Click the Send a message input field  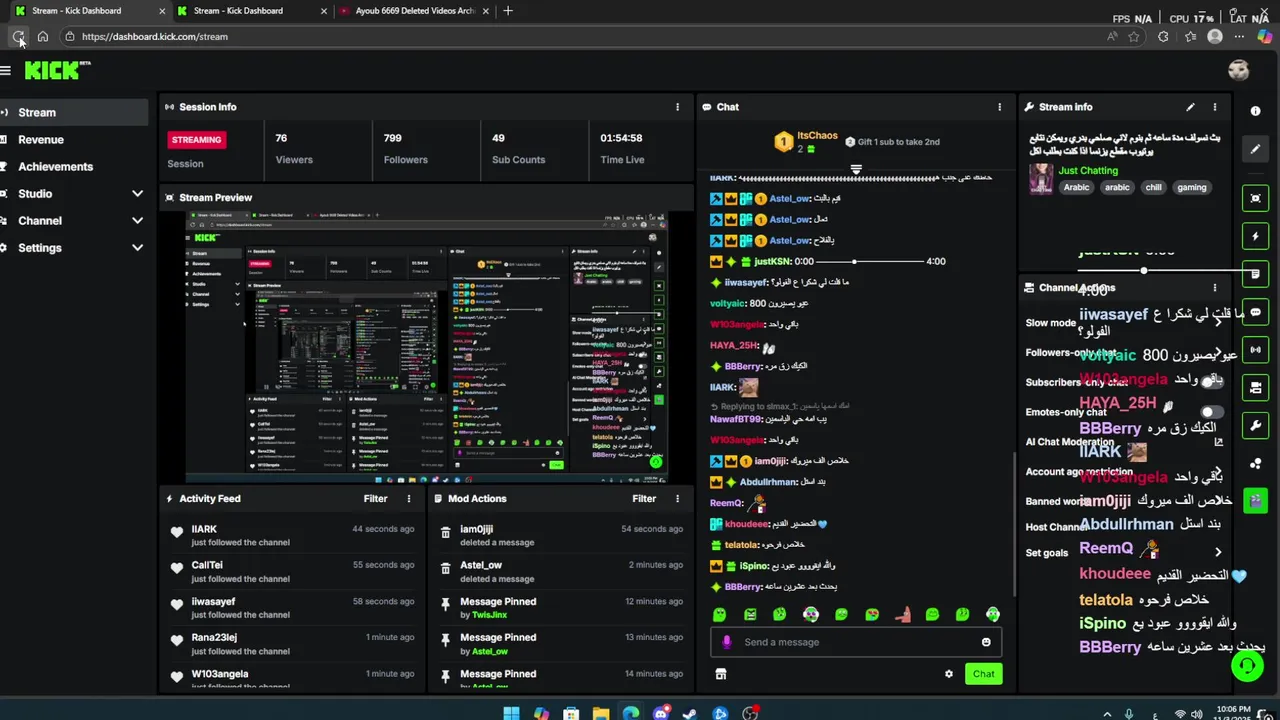tap(856, 642)
